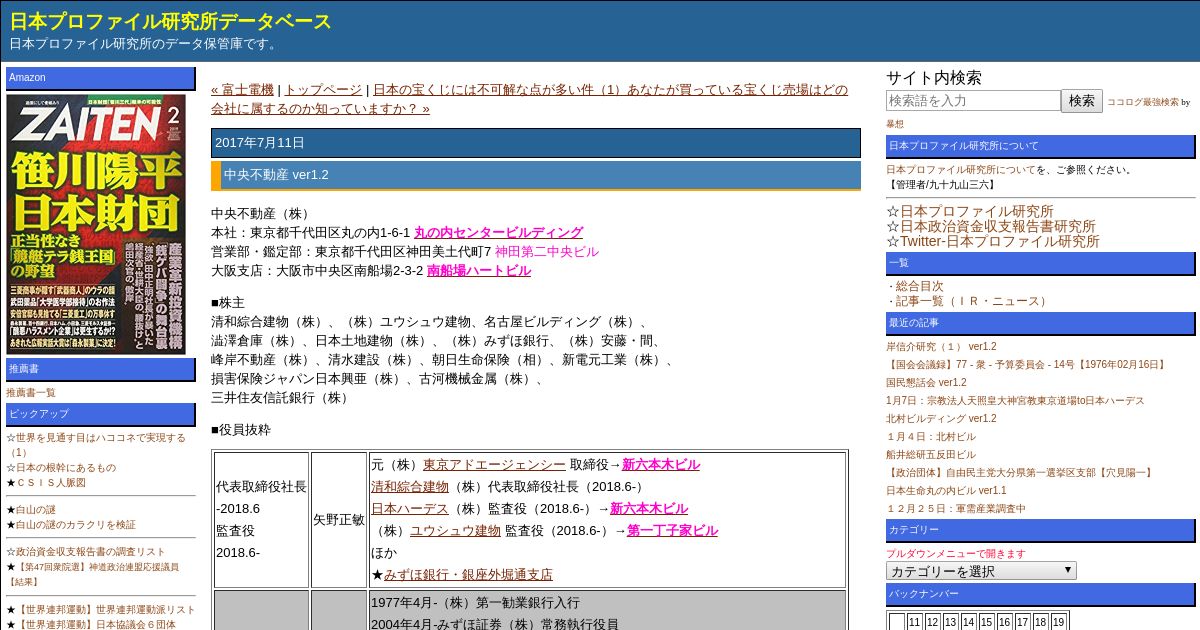Screen dimensions: 1200x630
Task: Focus the site search input field
Action: click(x=973, y=100)
